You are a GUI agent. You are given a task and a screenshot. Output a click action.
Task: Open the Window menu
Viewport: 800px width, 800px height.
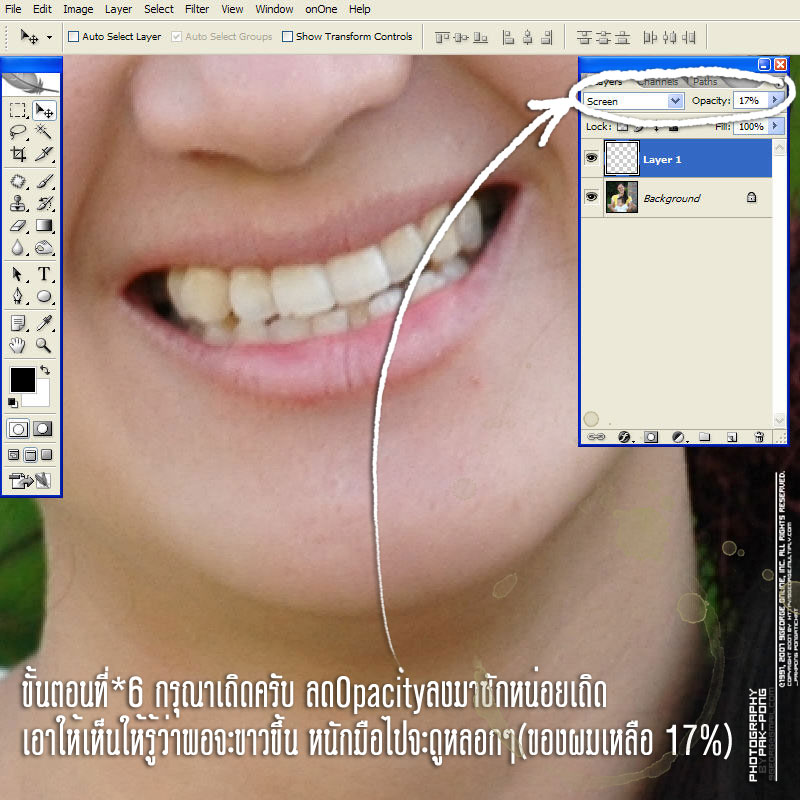[x=274, y=9]
